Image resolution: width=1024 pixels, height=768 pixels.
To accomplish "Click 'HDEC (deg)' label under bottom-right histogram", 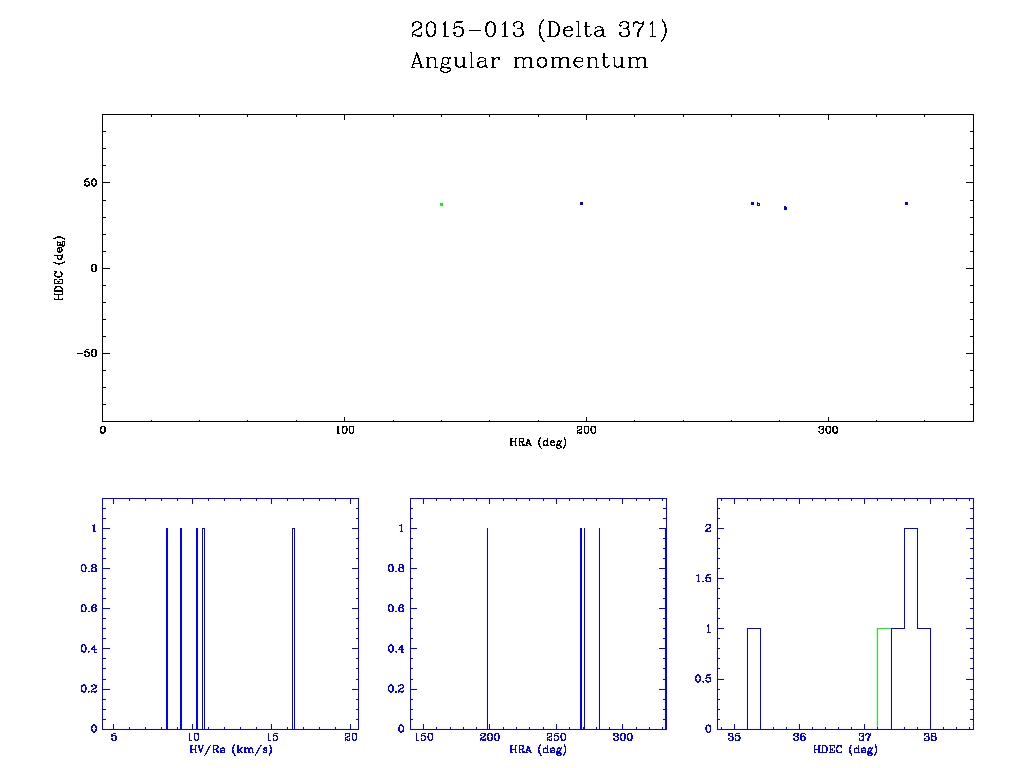I will click(x=845, y=749).
